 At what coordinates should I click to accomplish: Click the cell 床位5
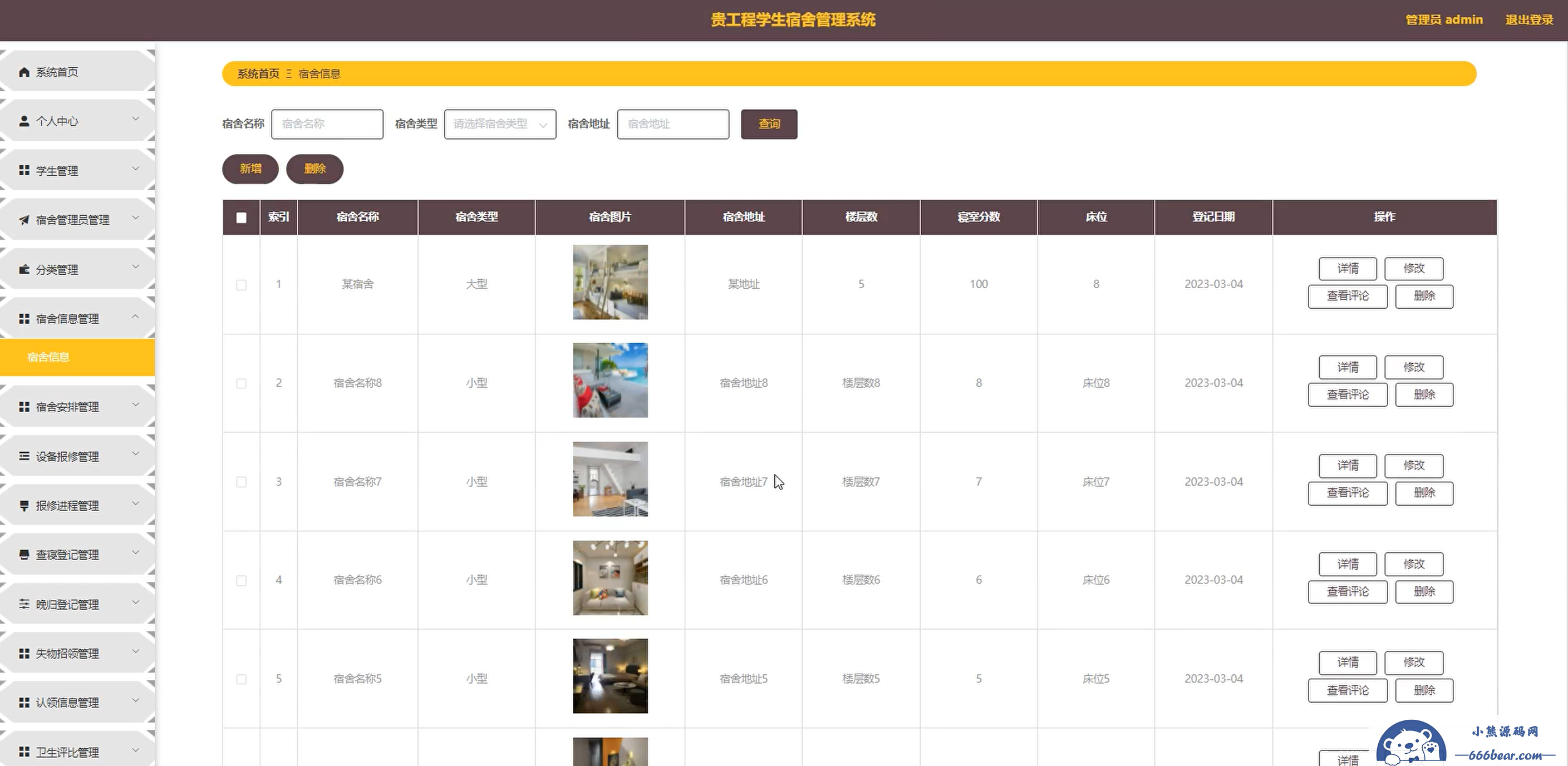coord(1095,679)
